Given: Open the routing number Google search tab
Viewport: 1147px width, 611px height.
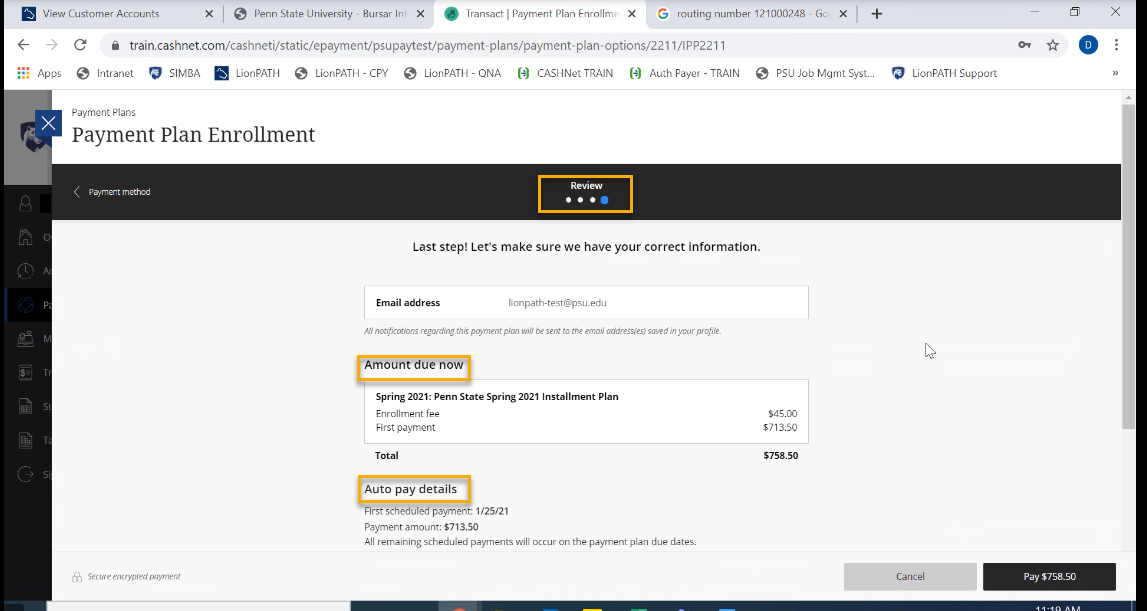Looking at the screenshot, I should tap(745, 14).
